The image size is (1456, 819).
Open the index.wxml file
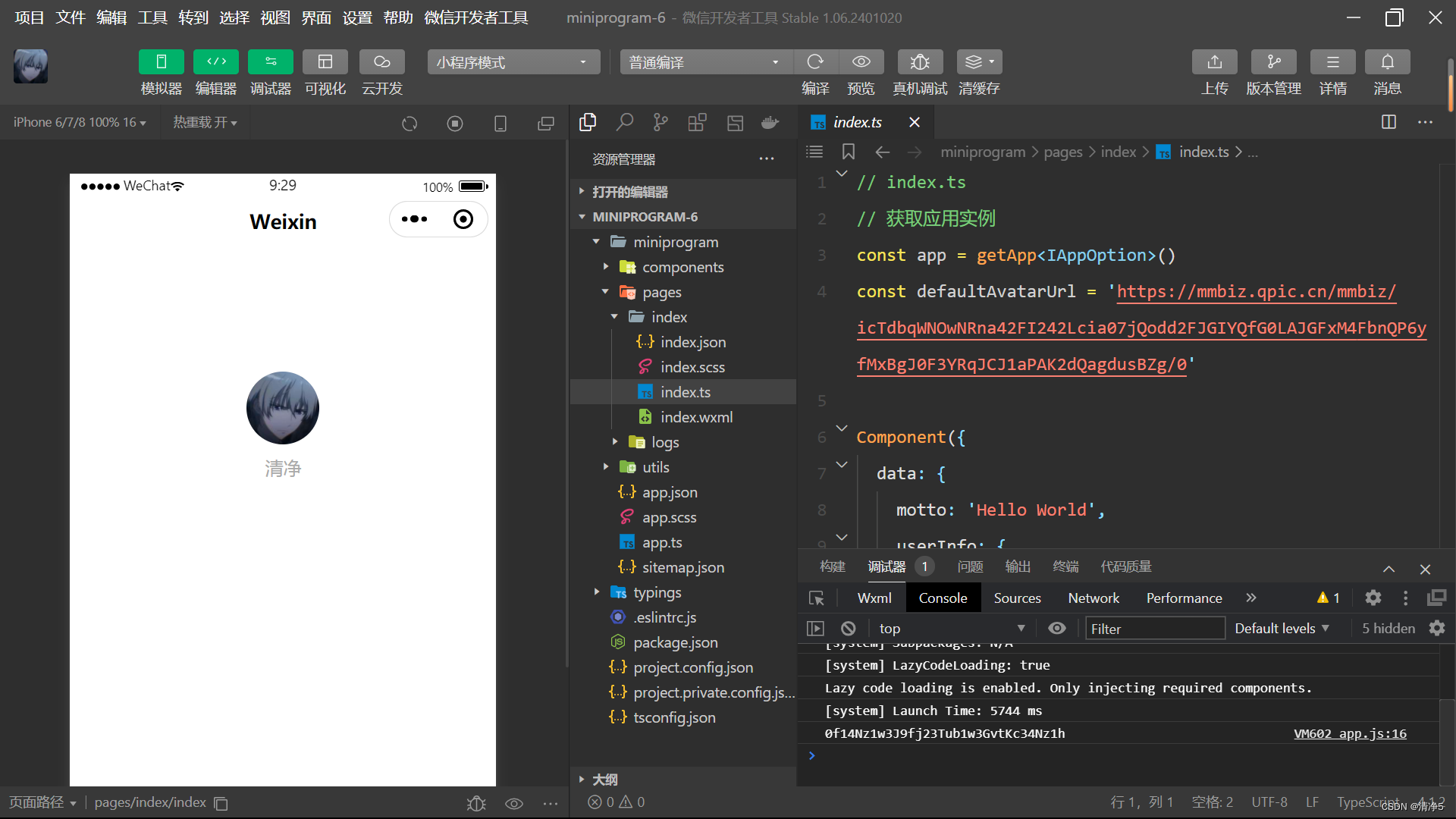coord(696,417)
